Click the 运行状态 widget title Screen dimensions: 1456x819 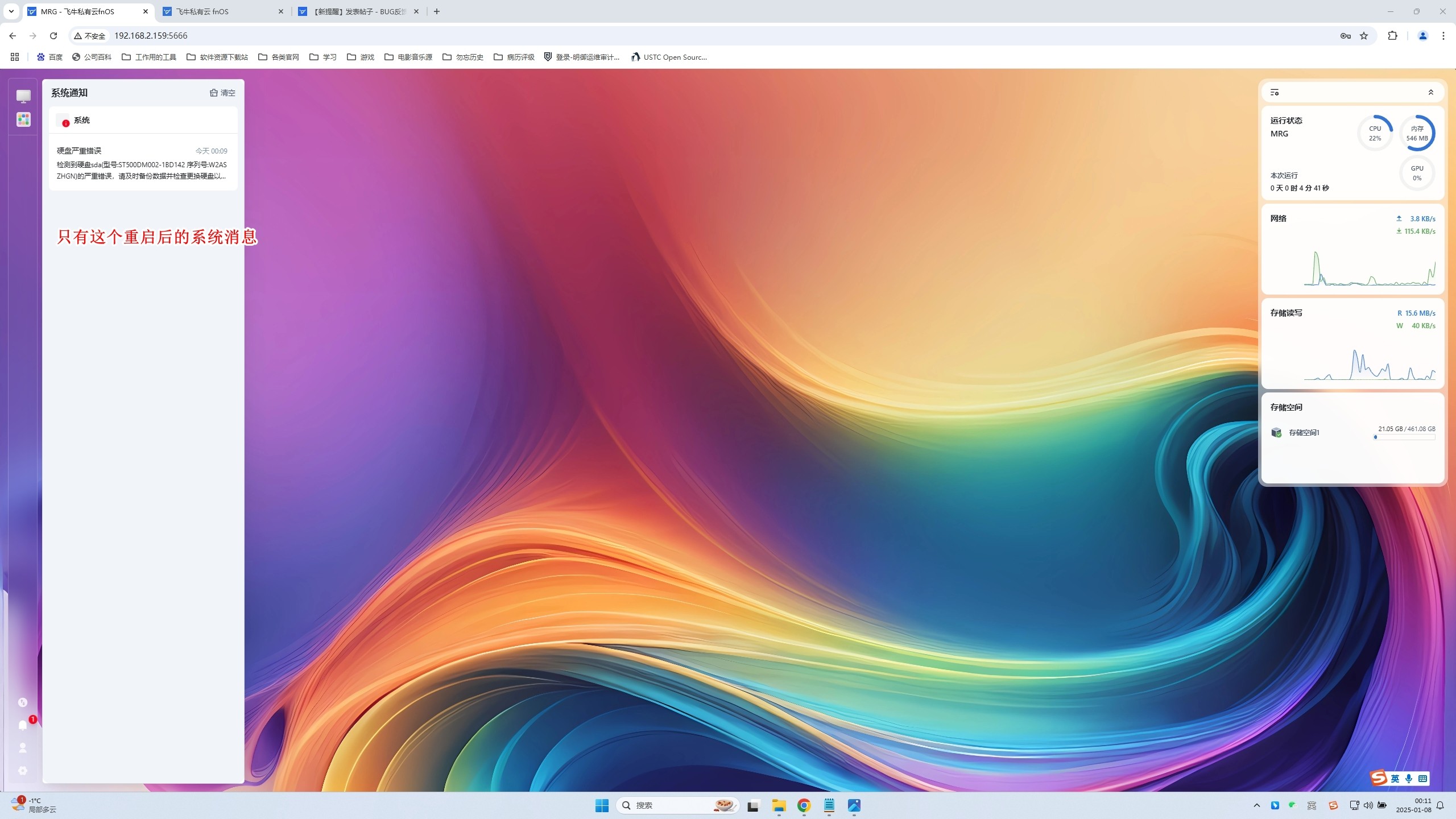tap(1286, 121)
